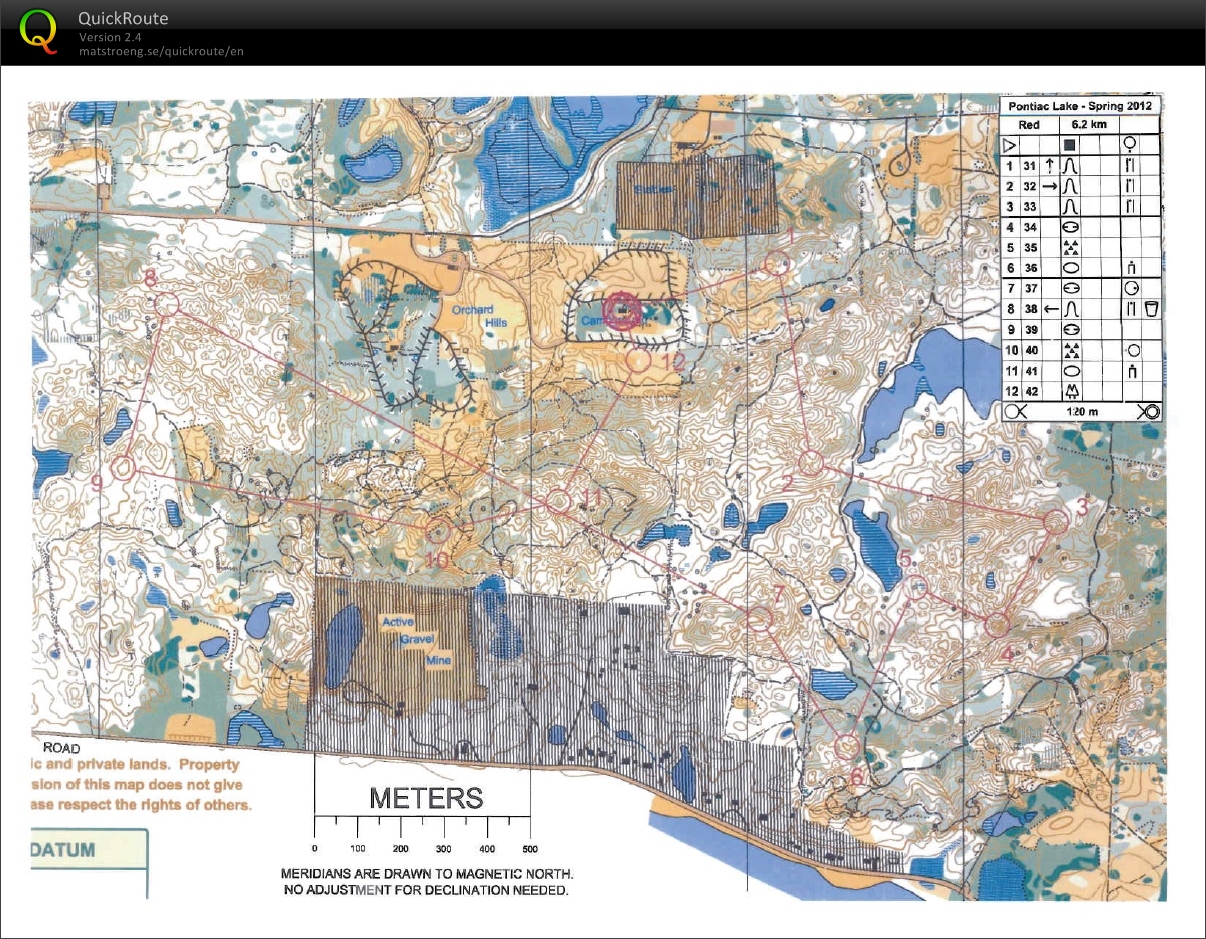Screen dimensions: 1206x939
Task: Click the Orchard Hills map label
Action: tap(479, 316)
